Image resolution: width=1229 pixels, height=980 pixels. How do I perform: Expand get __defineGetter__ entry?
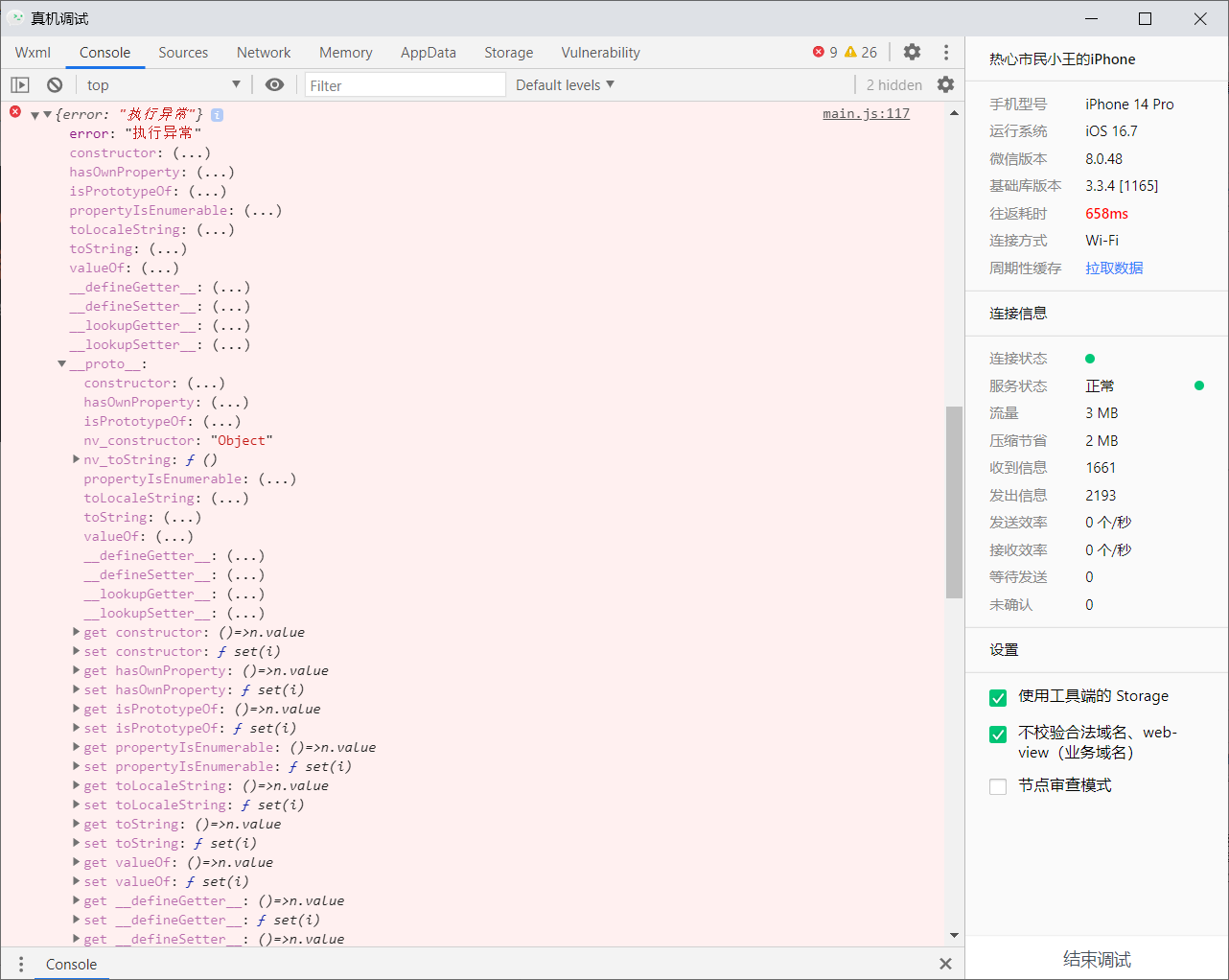coord(76,900)
